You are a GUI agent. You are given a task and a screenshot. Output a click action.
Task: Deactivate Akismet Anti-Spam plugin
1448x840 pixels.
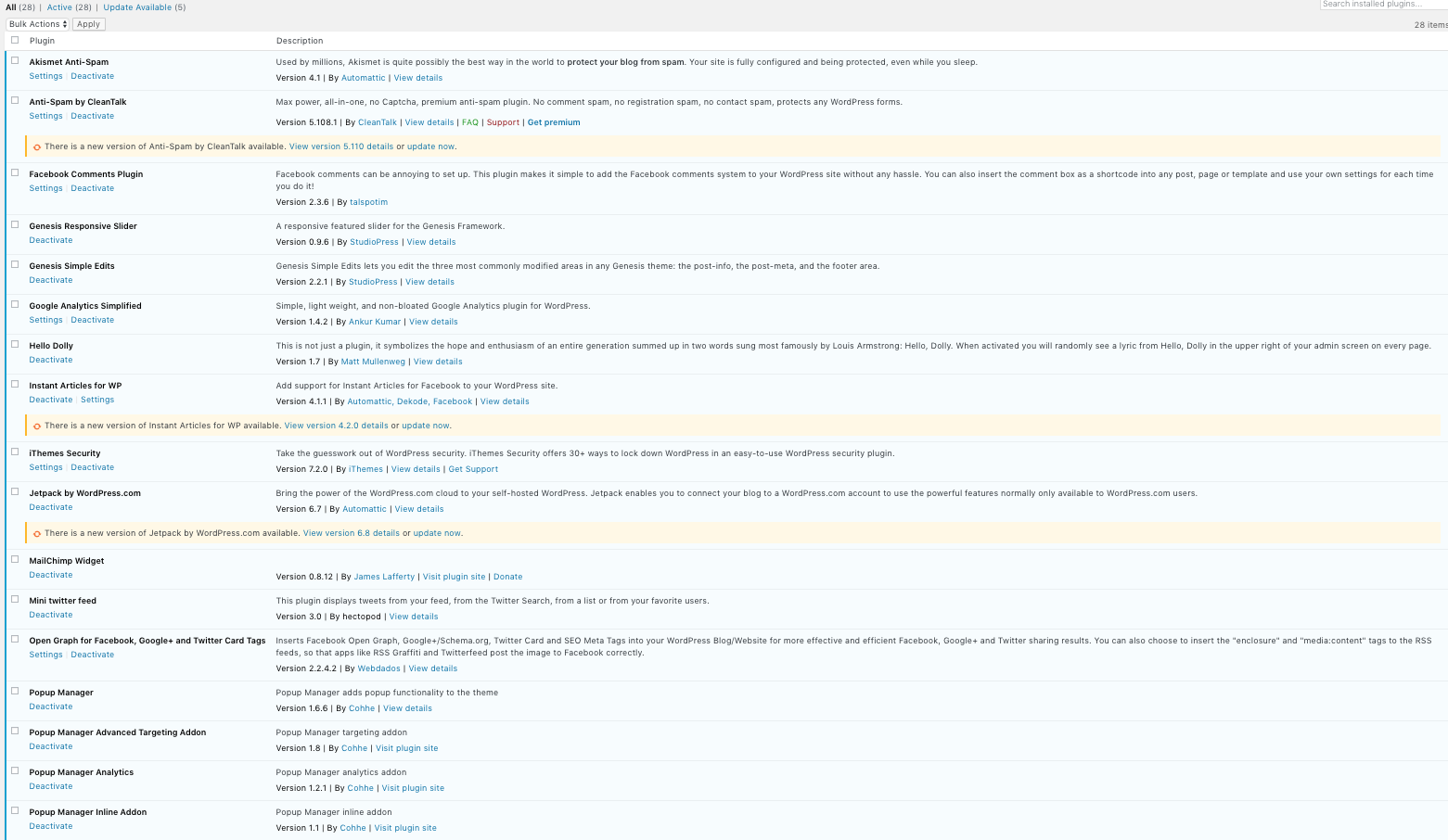[x=93, y=76]
